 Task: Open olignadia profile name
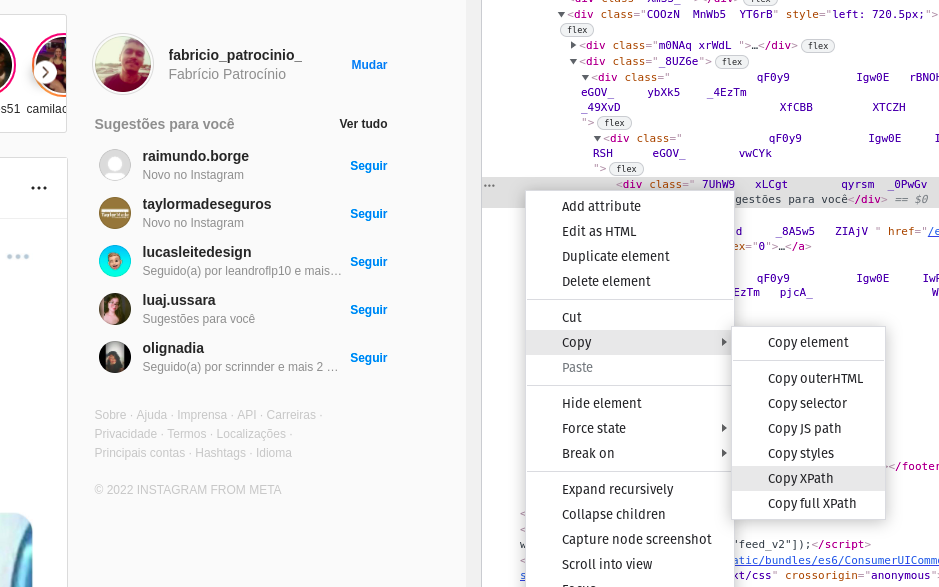[173, 348]
